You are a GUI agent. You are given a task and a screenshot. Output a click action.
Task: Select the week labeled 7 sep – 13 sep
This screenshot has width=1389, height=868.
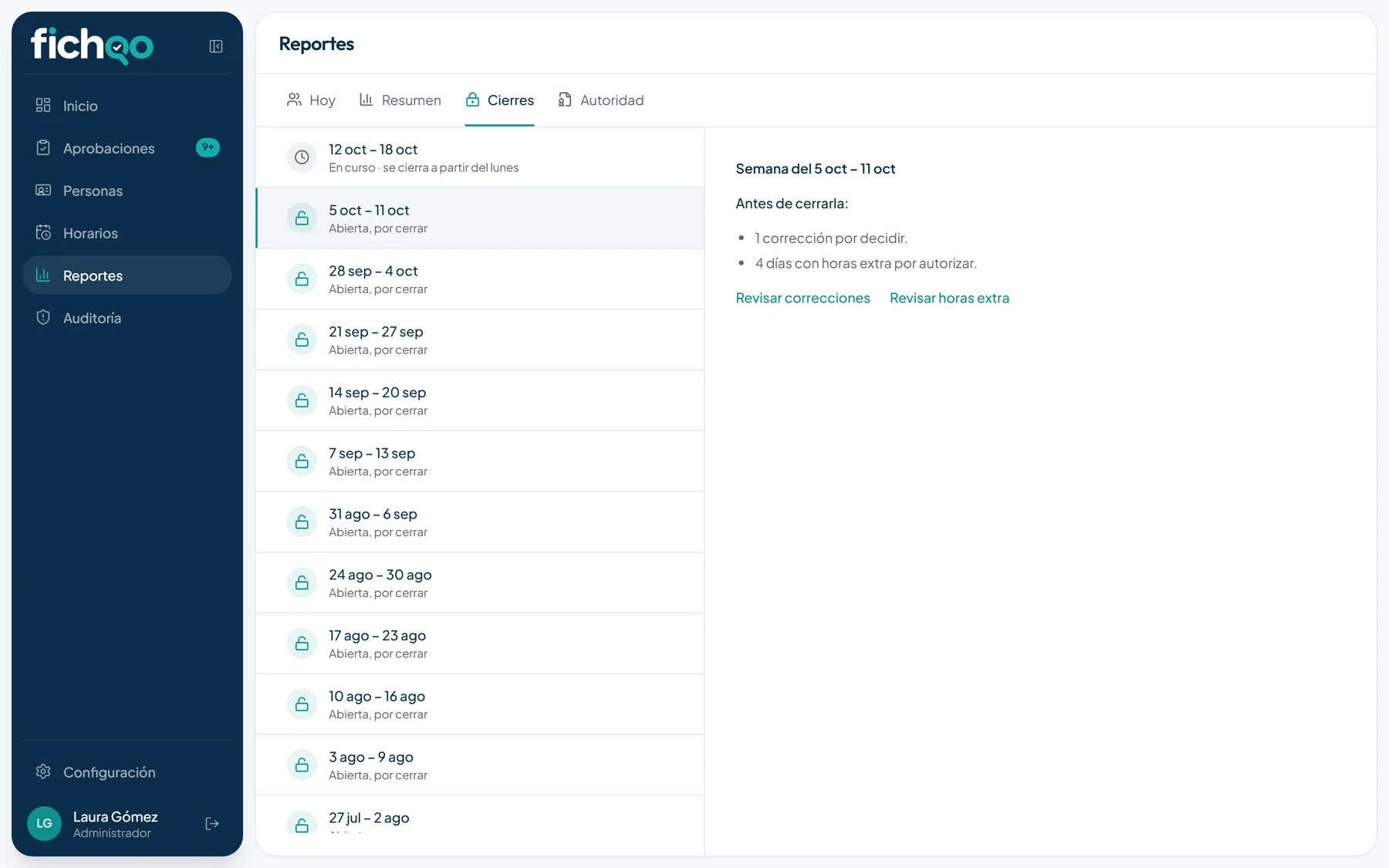(x=480, y=461)
